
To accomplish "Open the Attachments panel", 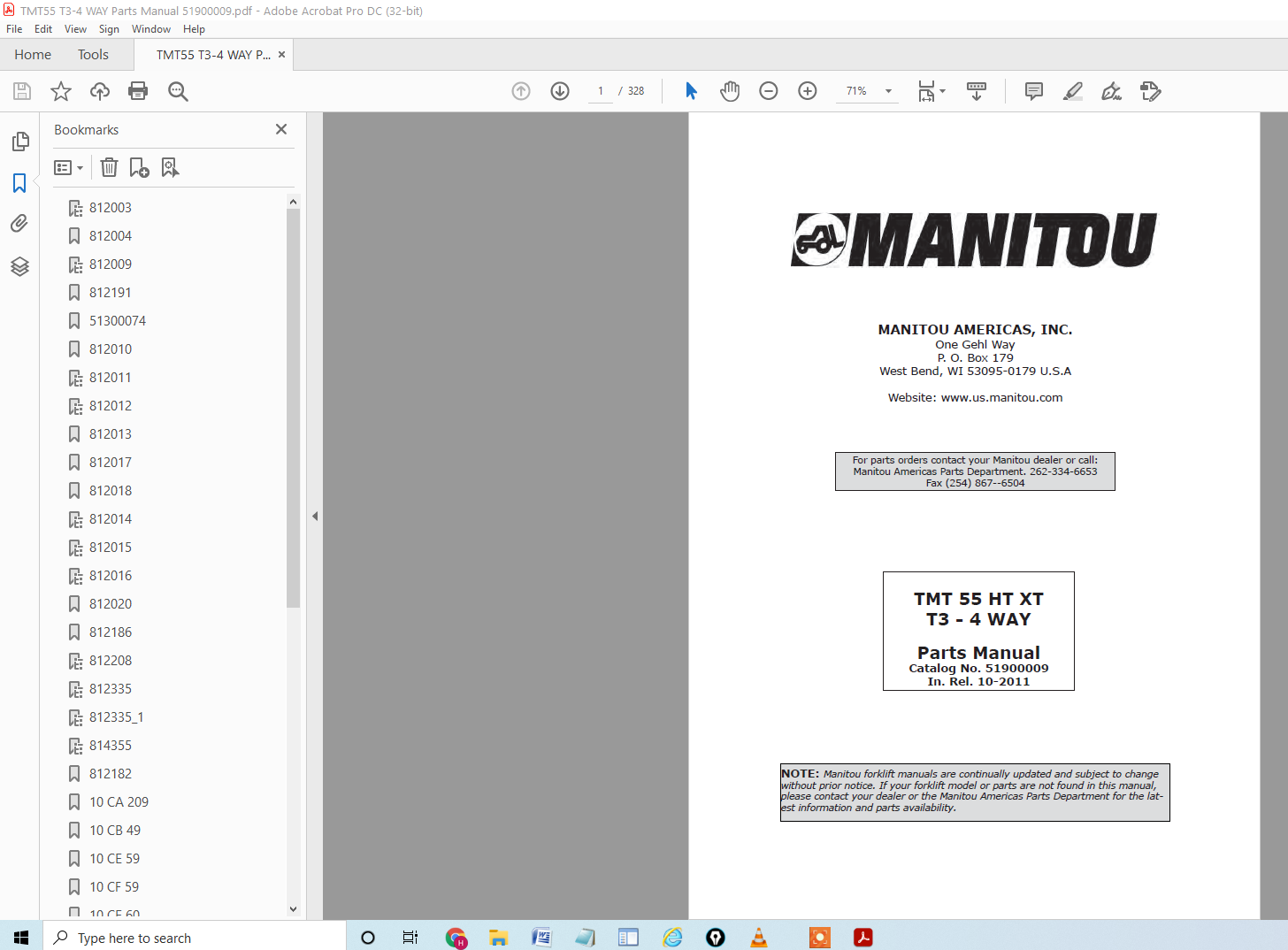I will pos(19,224).
